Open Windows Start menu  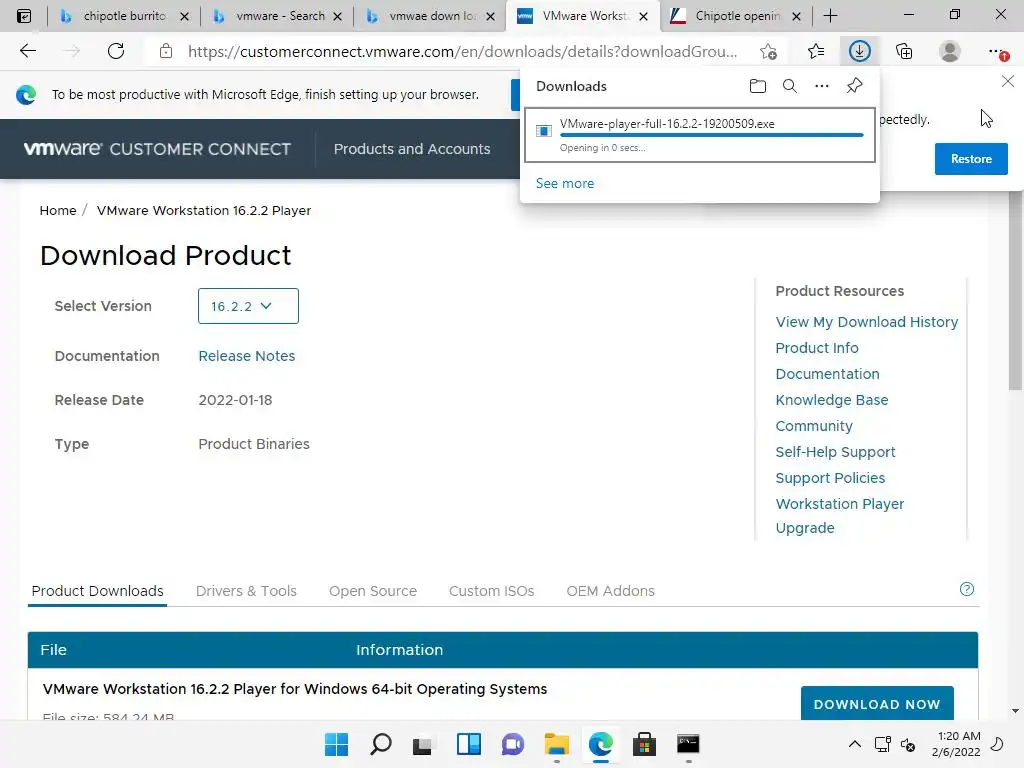tap(336, 744)
